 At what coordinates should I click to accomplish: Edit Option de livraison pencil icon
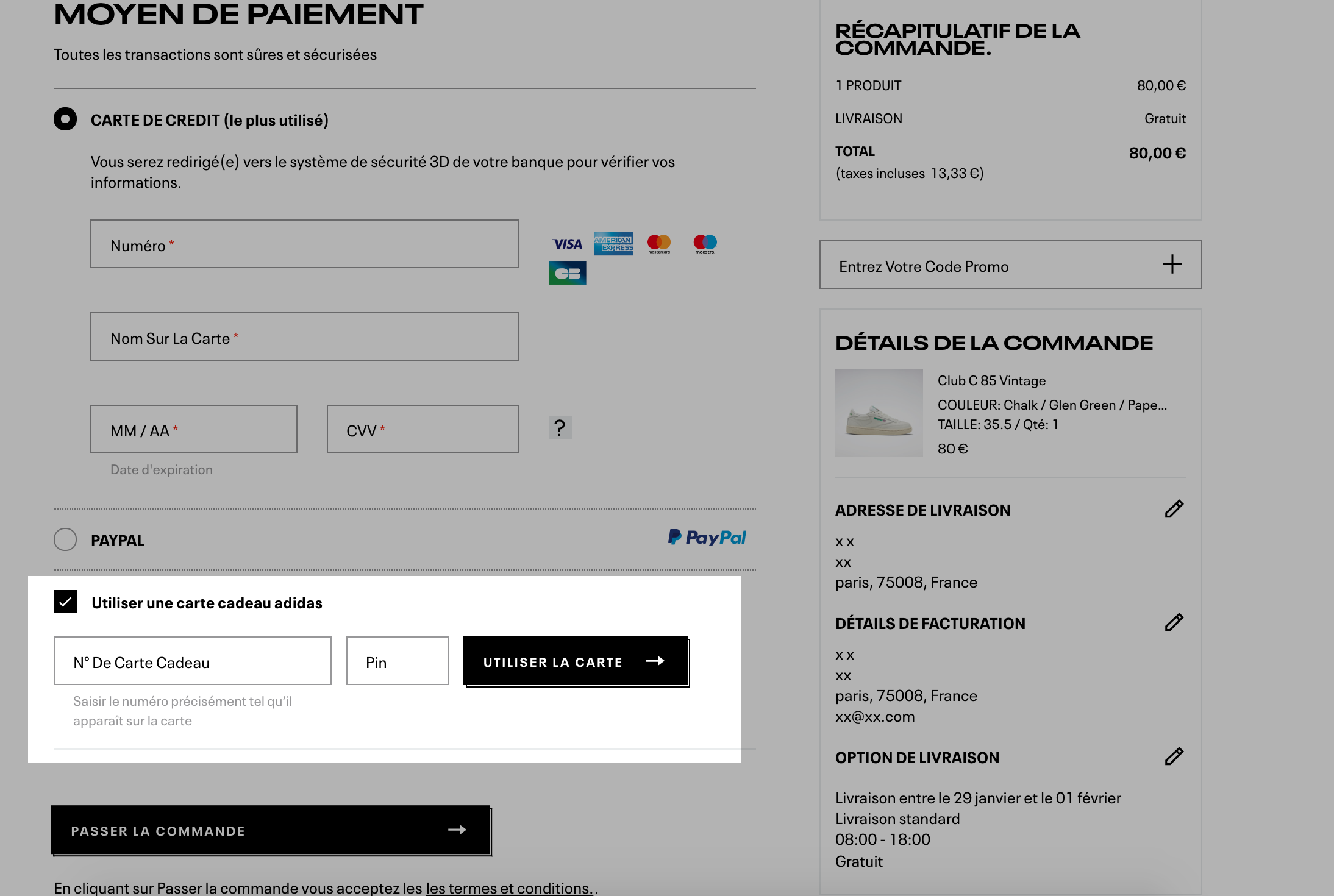click(x=1174, y=756)
